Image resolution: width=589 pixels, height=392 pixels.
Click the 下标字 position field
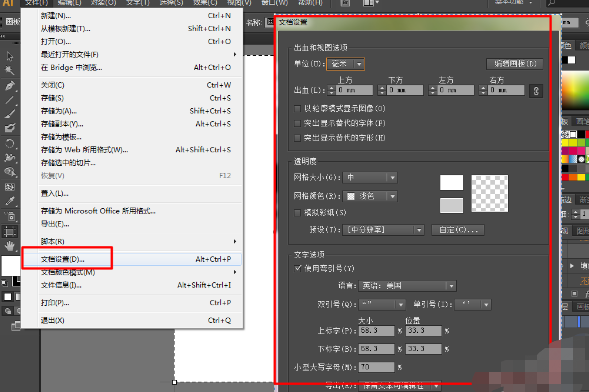pyautogui.click(x=424, y=349)
